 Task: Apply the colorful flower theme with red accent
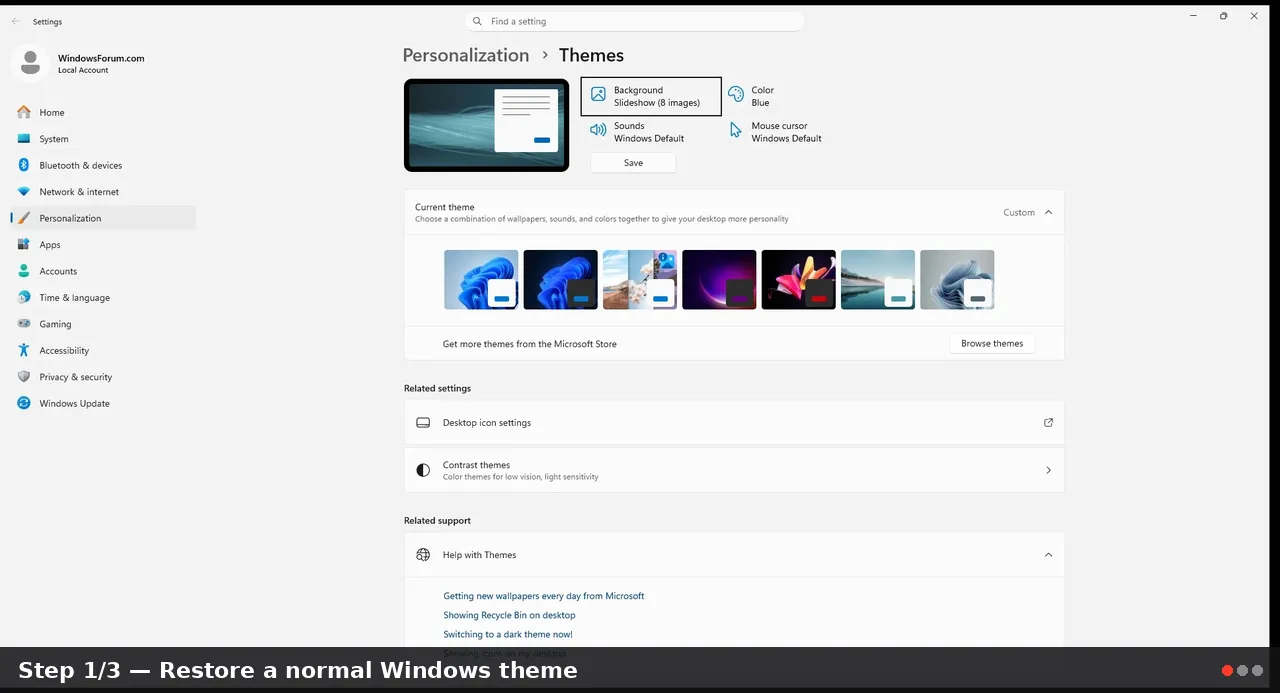click(x=798, y=279)
